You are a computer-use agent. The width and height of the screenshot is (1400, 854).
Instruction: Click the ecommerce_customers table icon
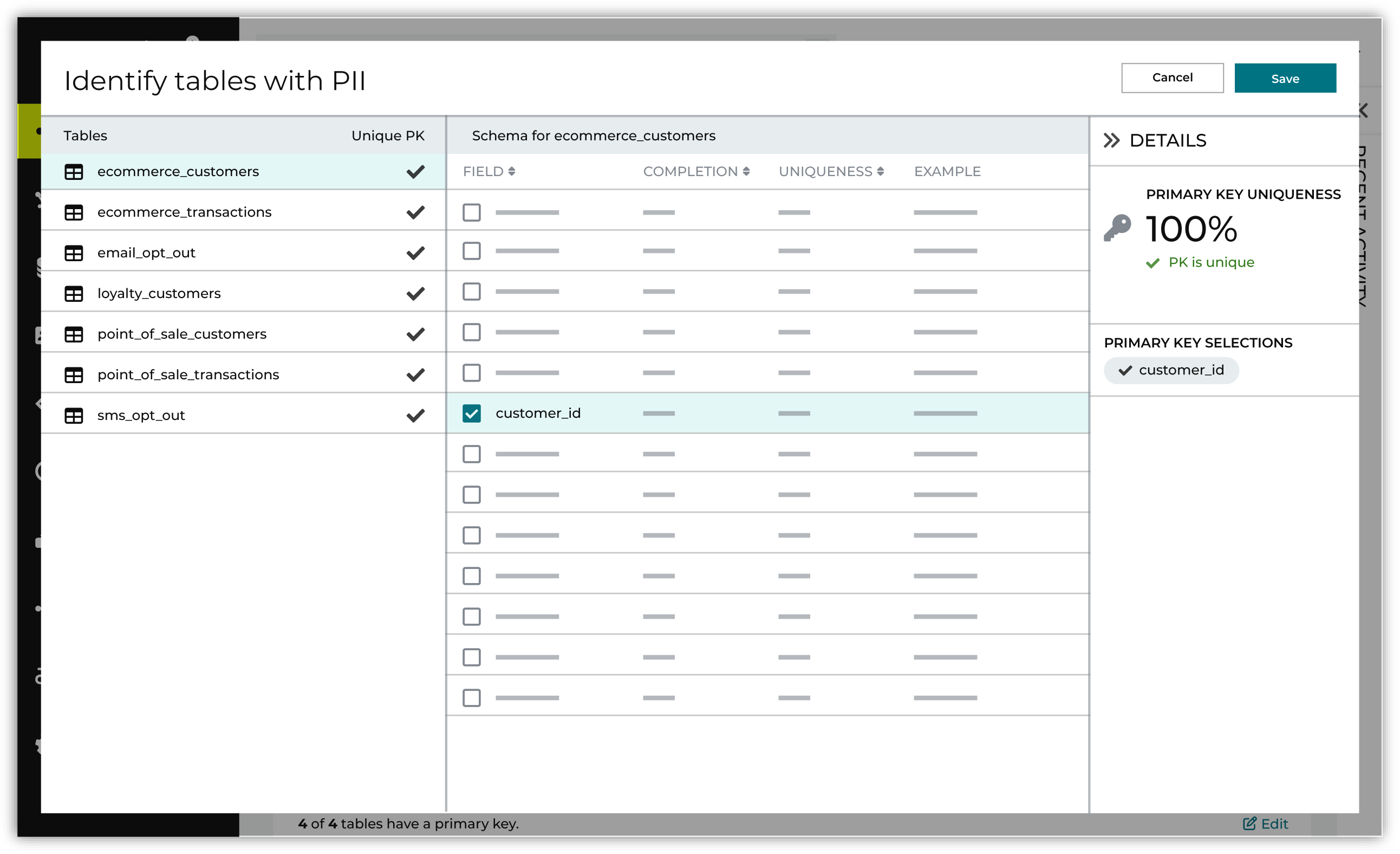click(x=74, y=172)
